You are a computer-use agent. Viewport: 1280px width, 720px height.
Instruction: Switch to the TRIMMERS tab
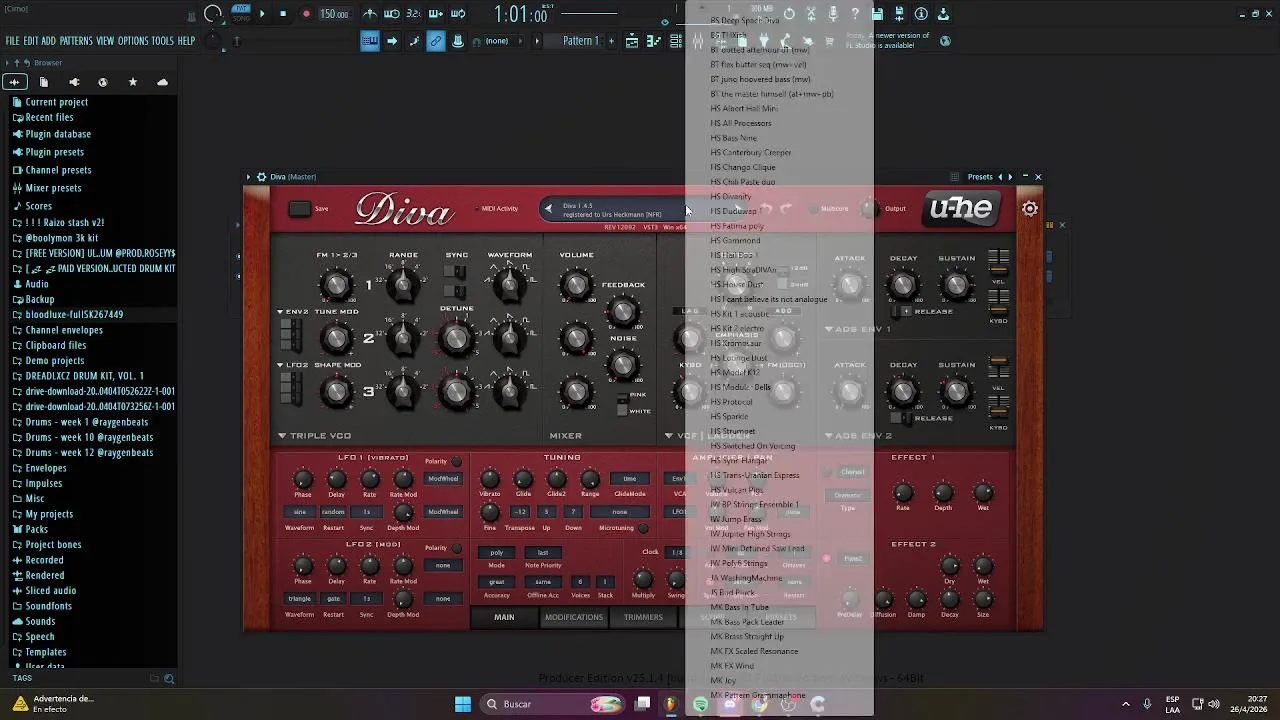(x=643, y=617)
